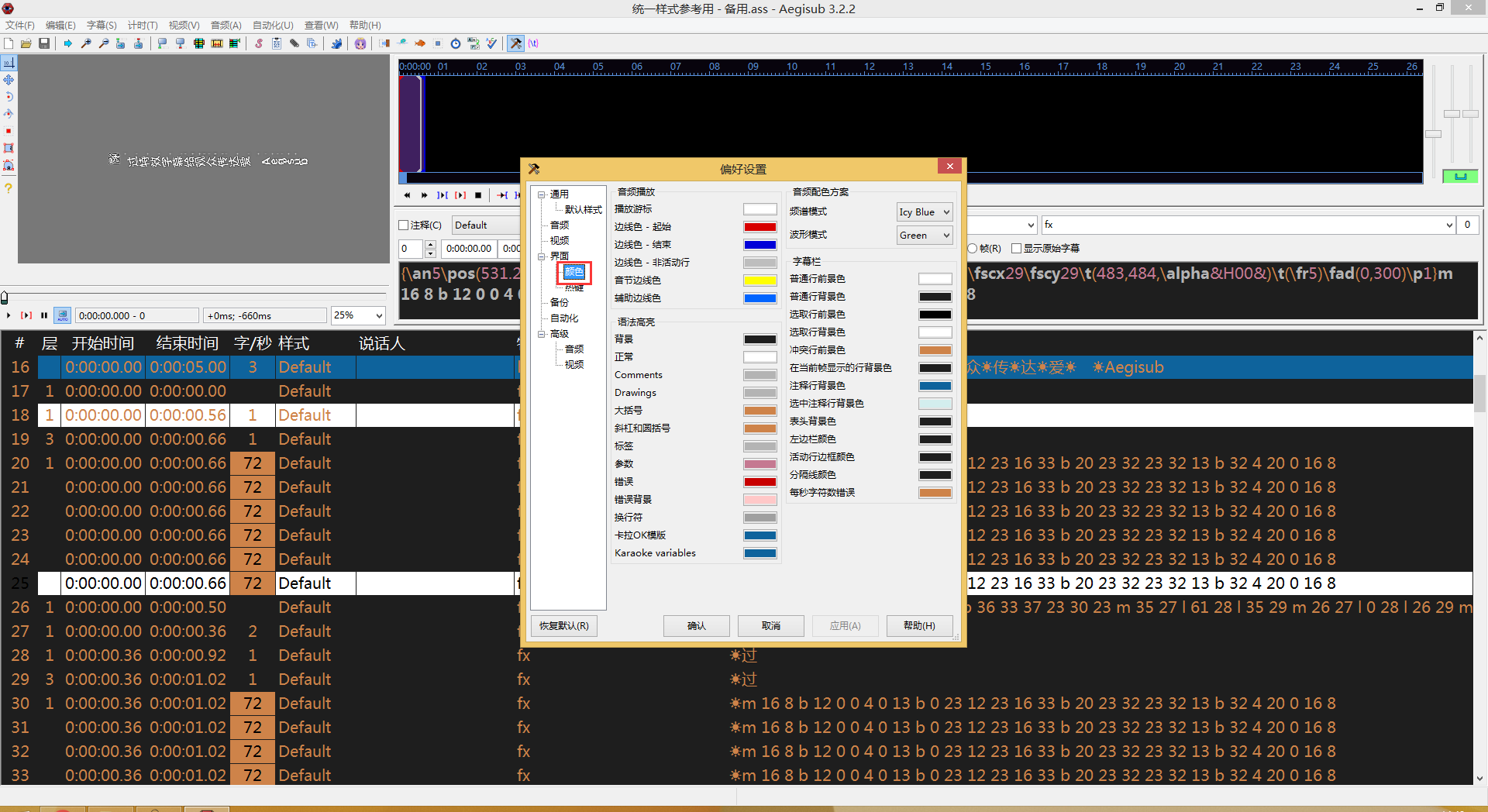The width and height of the screenshot is (1488, 812).
Task: Open video zoom 25% dropdown
Action: (358, 315)
